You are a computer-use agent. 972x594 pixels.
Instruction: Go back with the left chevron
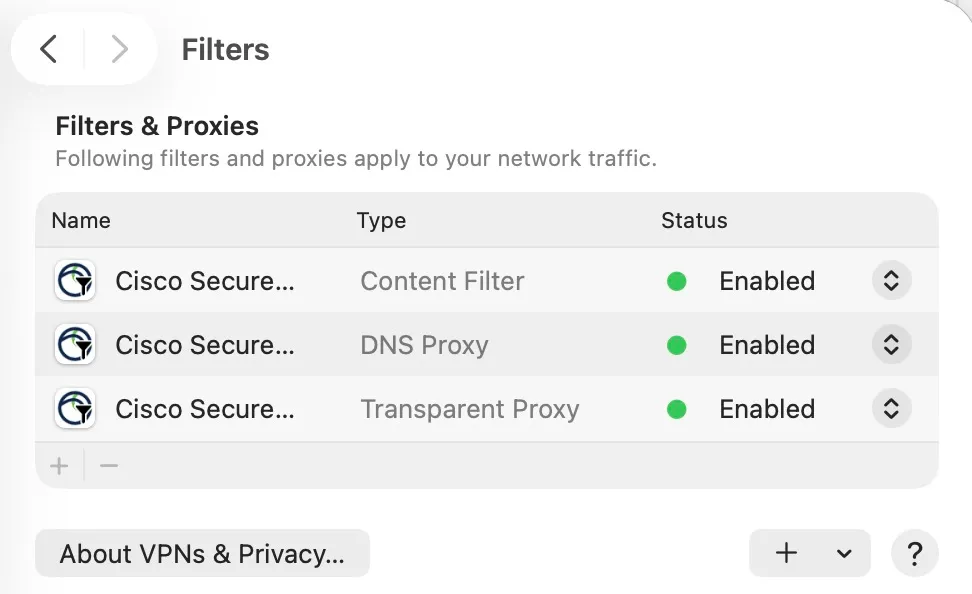(x=48, y=49)
